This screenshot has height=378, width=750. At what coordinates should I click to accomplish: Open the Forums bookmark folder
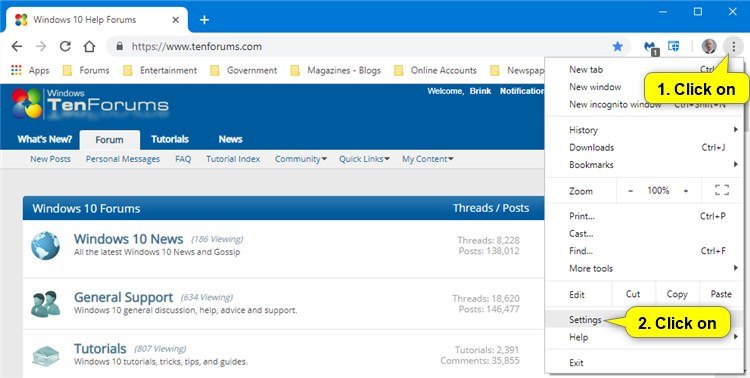[x=87, y=70]
